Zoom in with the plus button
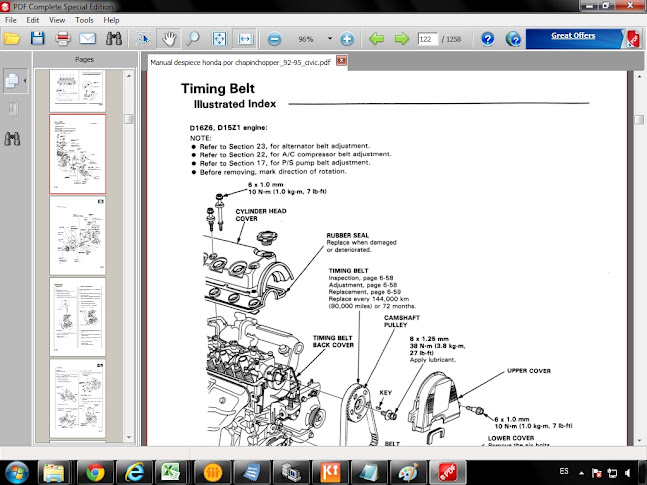The image size is (647, 485). tap(347, 39)
